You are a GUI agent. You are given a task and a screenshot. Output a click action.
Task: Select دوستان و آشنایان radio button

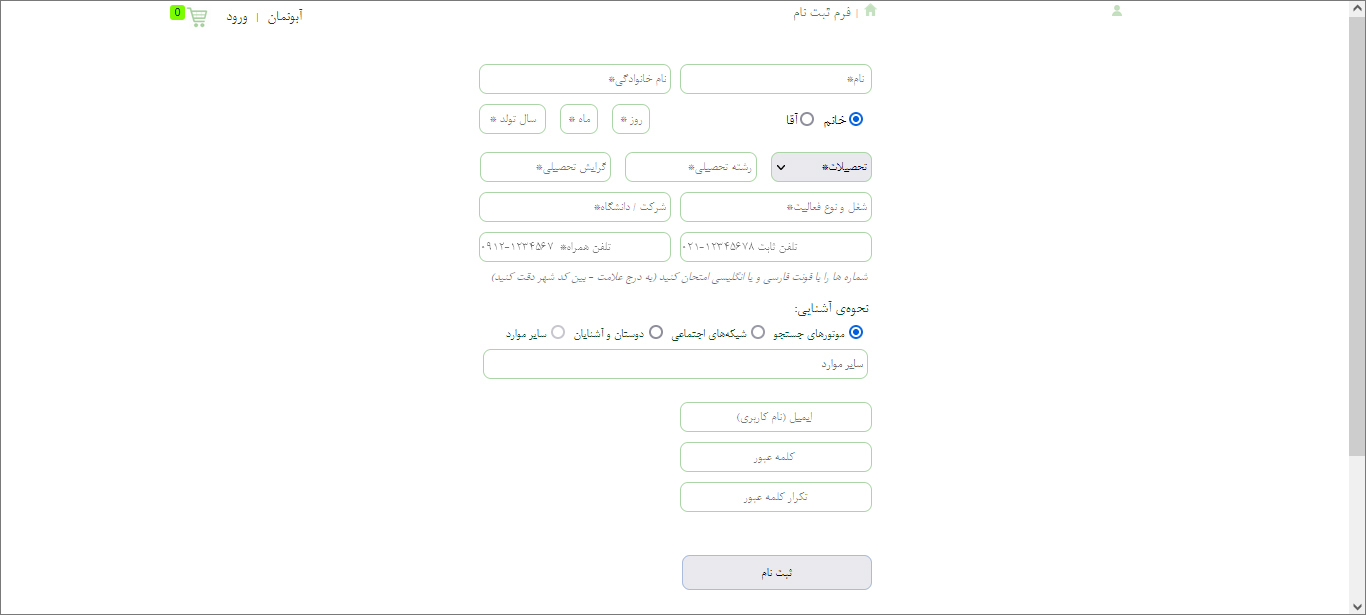[x=656, y=332]
